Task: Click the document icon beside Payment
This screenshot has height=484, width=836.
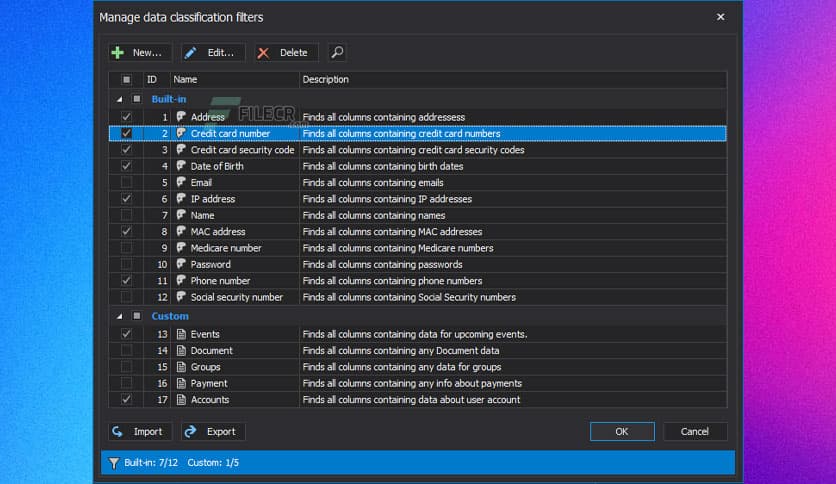Action: (181, 383)
